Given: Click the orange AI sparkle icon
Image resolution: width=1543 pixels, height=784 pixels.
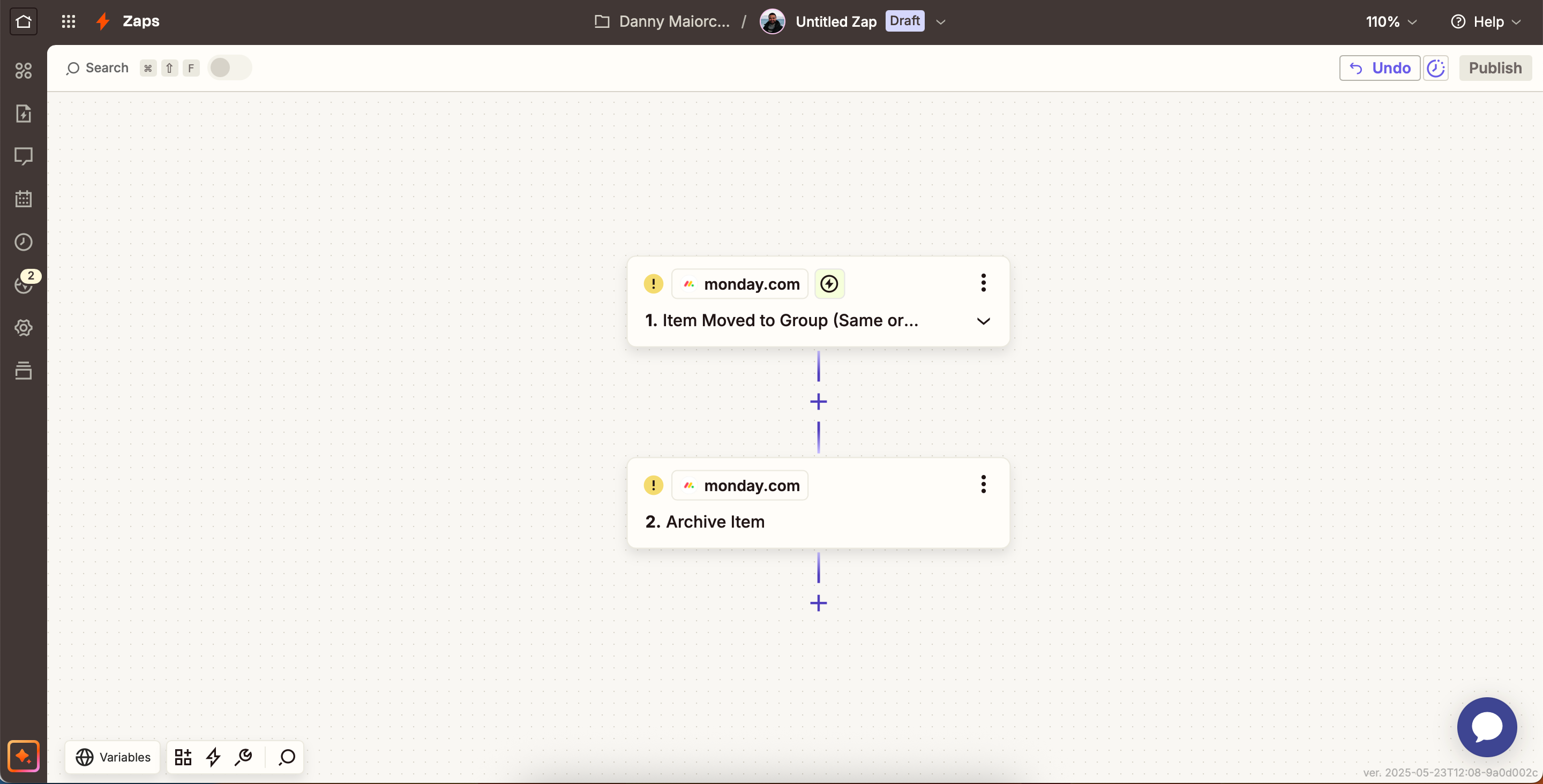Looking at the screenshot, I should pyautogui.click(x=24, y=756).
